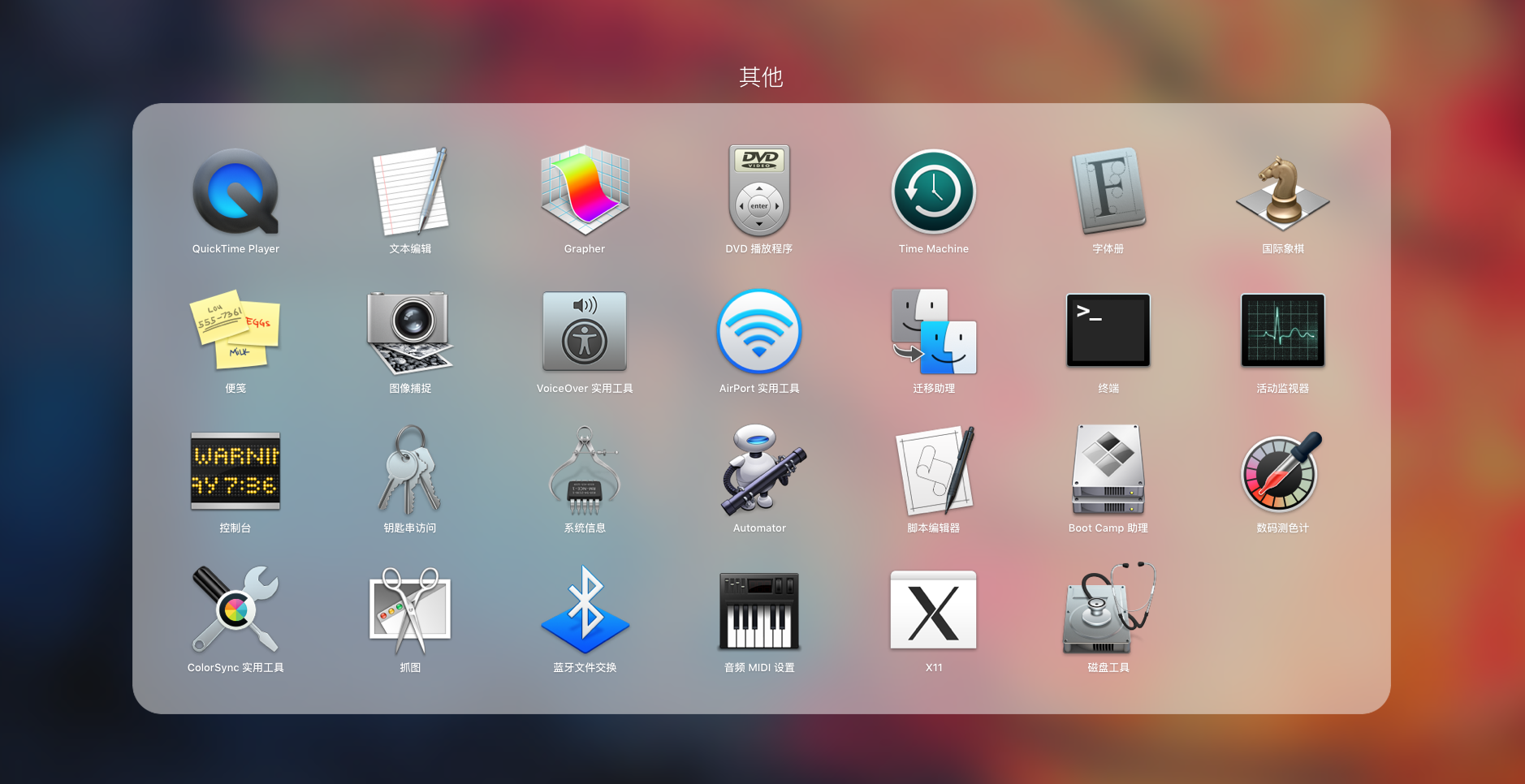Open the Grapher app icon
Viewport: 1525px width, 784px height.
click(585, 191)
